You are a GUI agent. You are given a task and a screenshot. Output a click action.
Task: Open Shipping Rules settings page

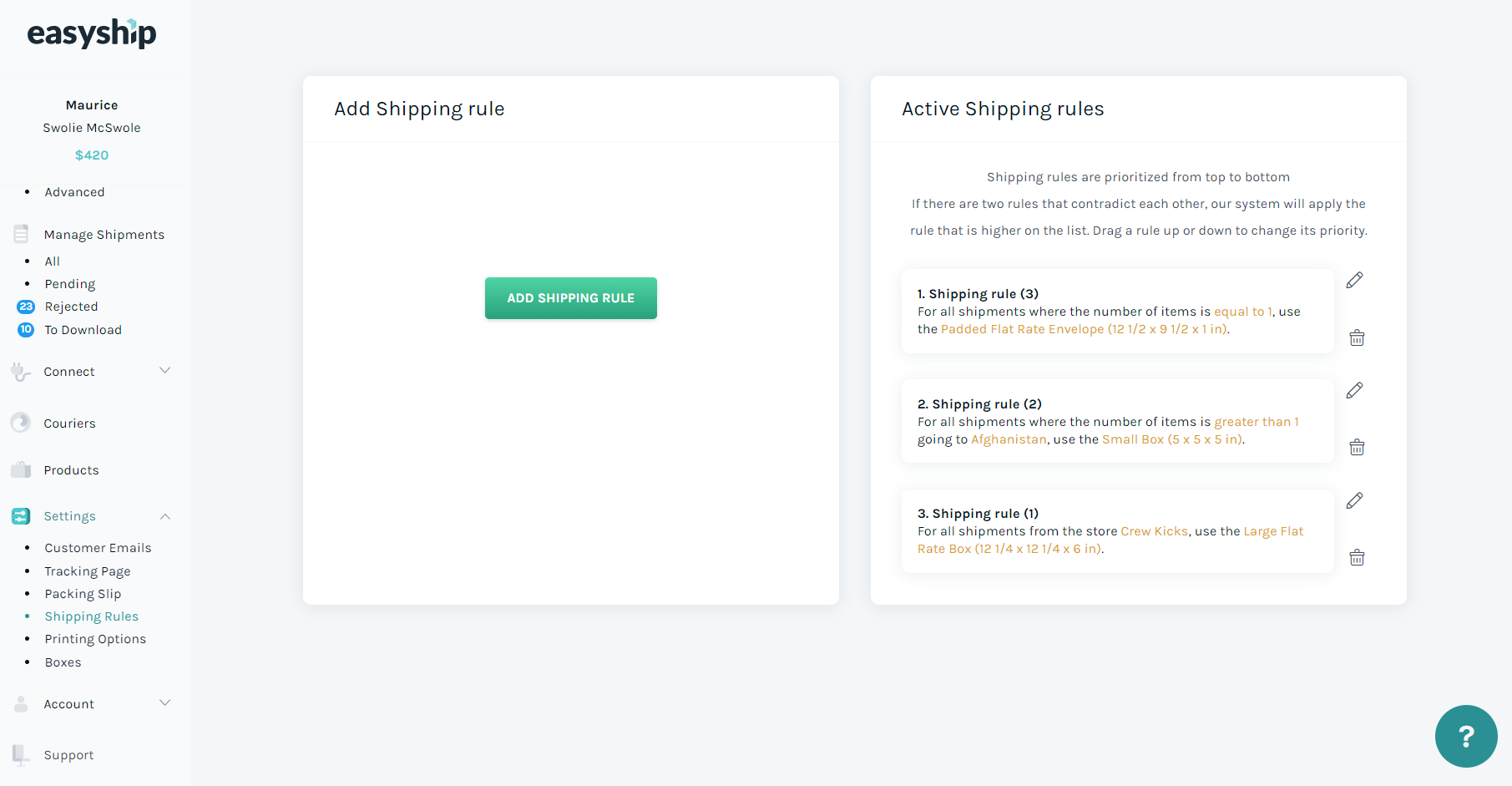(92, 616)
